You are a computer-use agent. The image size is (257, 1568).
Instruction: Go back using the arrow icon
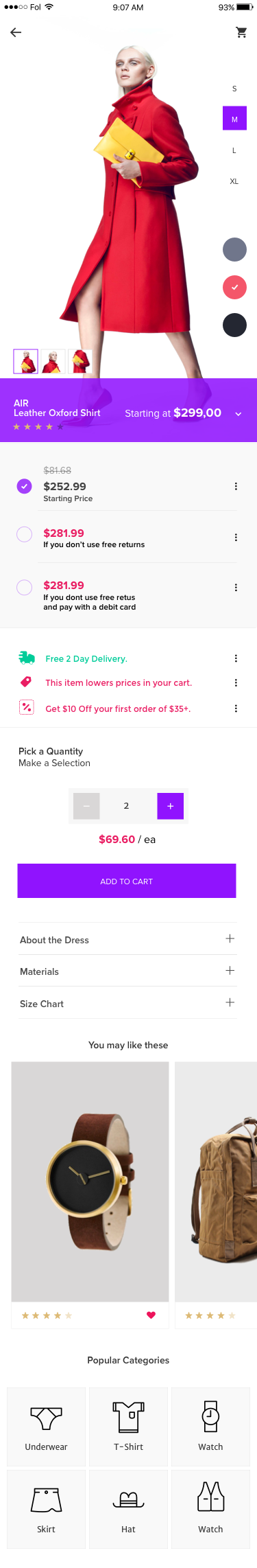click(16, 32)
